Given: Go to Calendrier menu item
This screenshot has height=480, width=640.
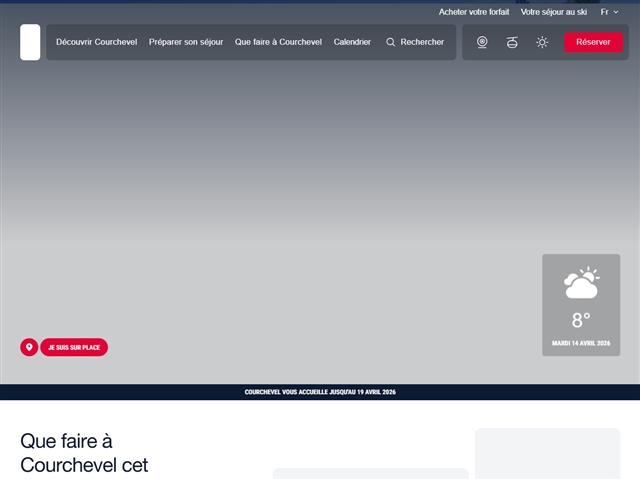Looking at the screenshot, I should click(352, 42).
